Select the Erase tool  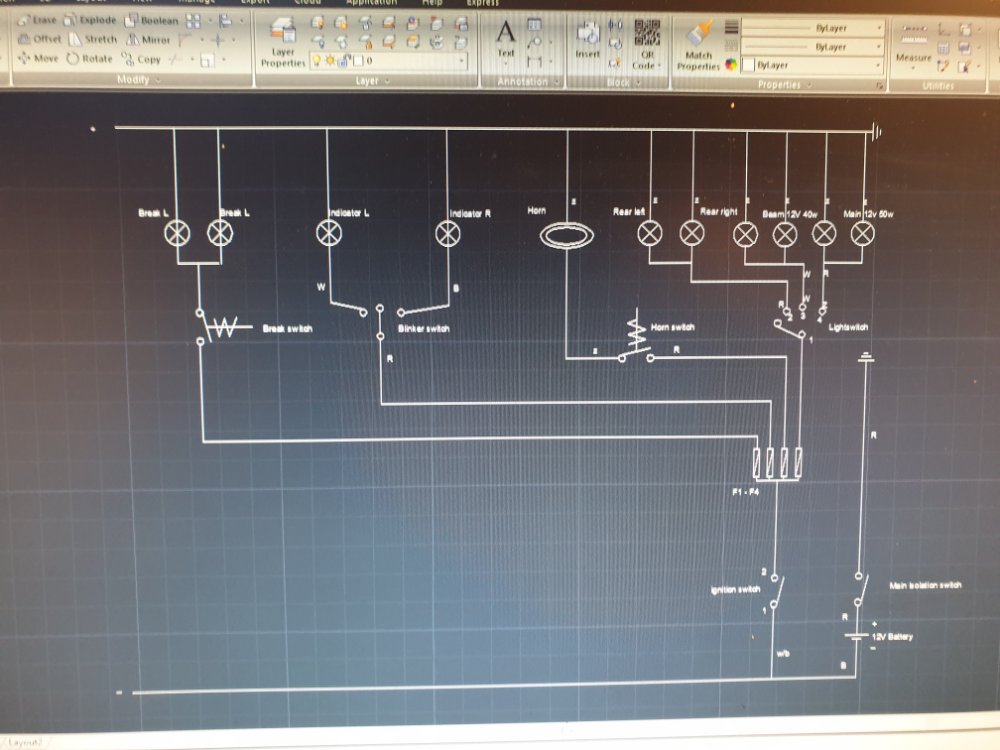pos(37,20)
